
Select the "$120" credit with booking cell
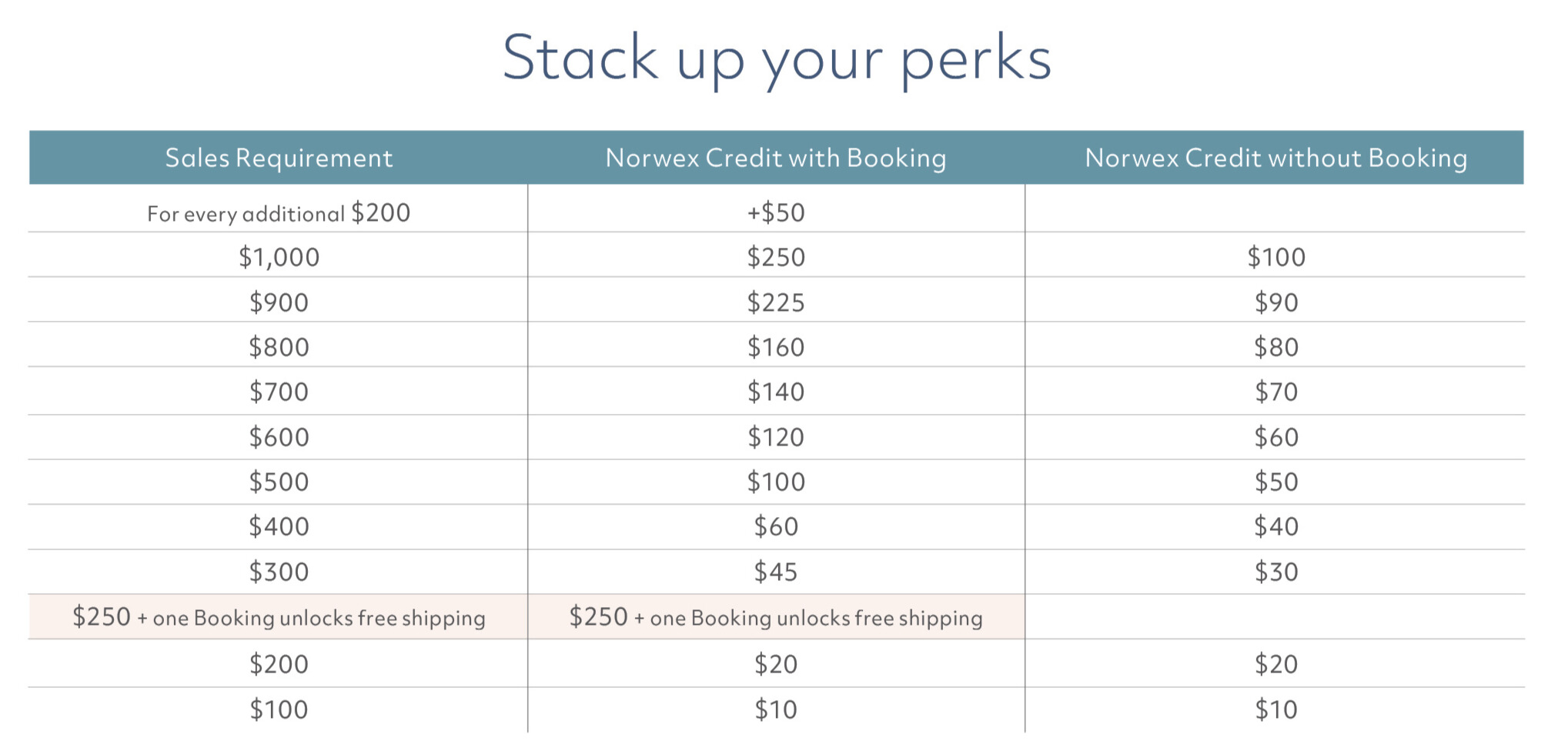tap(776, 437)
